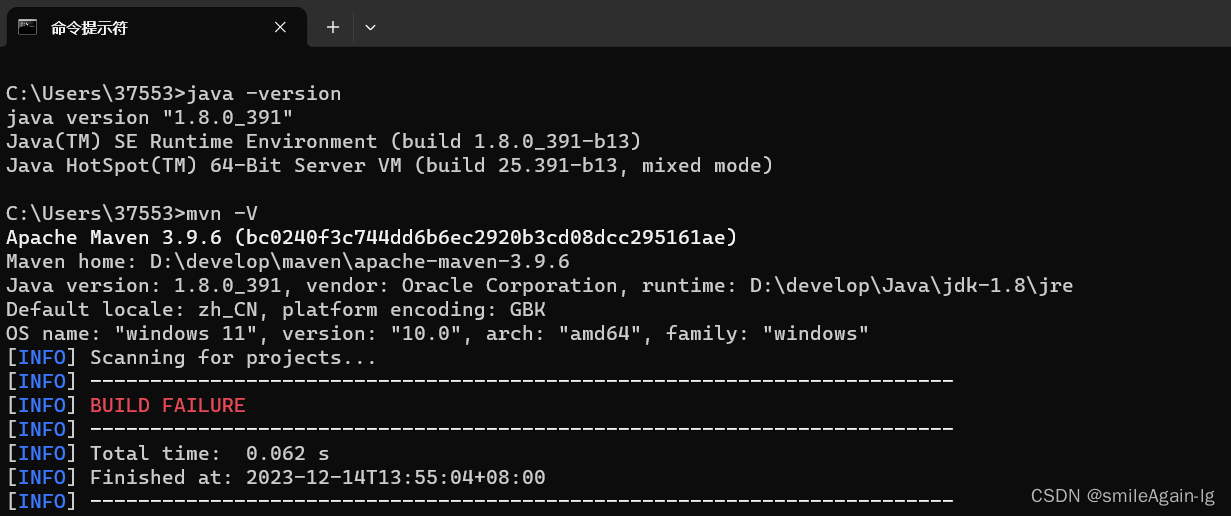Click the java -version command line

[173, 94]
